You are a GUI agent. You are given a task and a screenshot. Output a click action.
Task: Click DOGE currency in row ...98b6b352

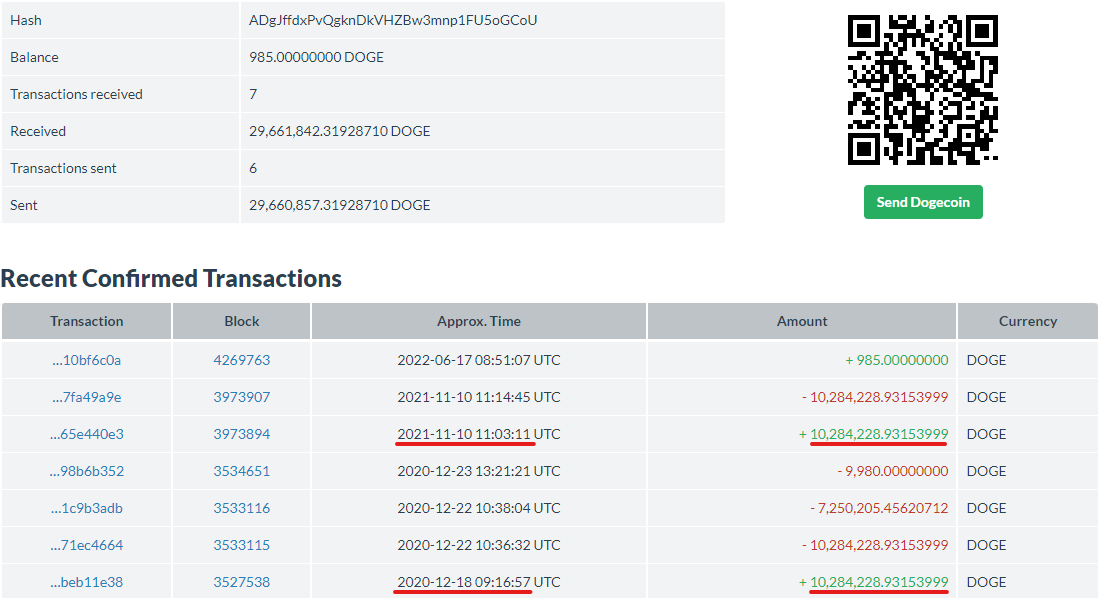987,471
